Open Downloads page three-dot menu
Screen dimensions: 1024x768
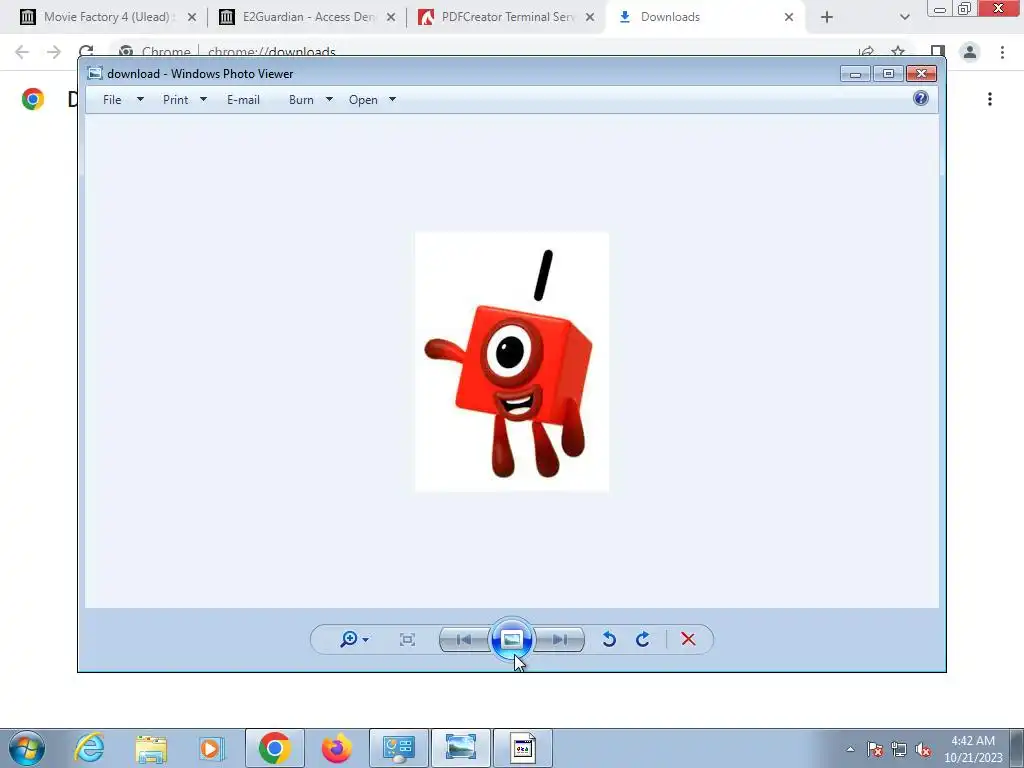click(x=990, y=99)
